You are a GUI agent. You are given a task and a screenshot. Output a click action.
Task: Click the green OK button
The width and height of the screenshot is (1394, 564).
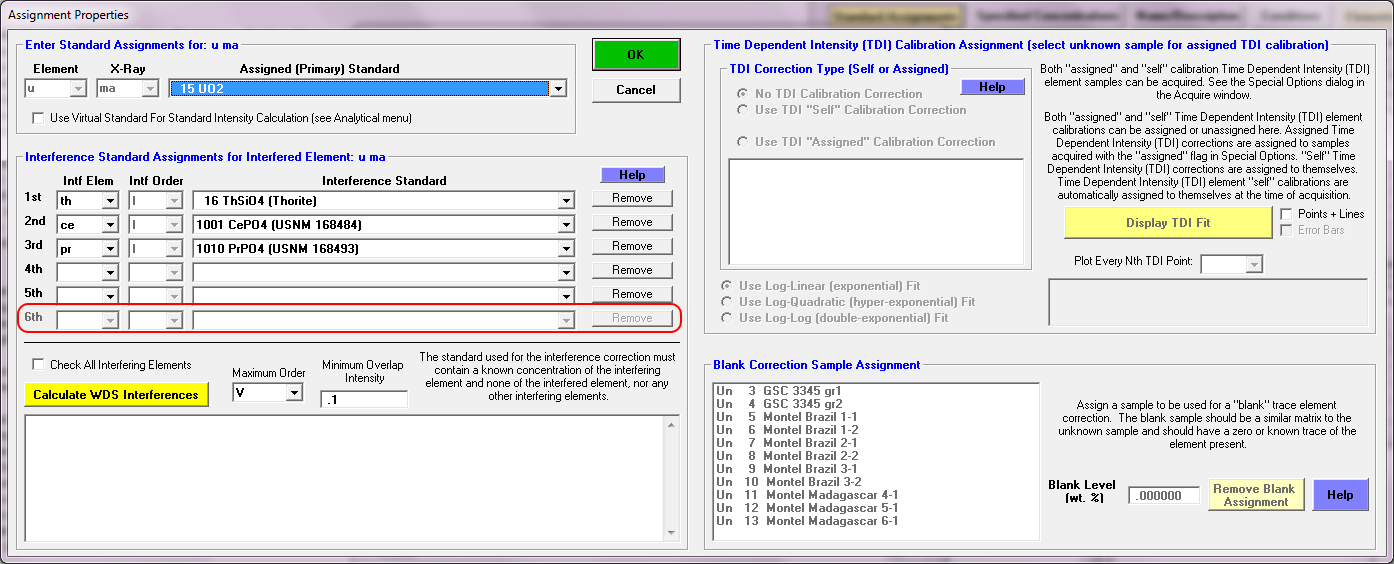[635, 55]
